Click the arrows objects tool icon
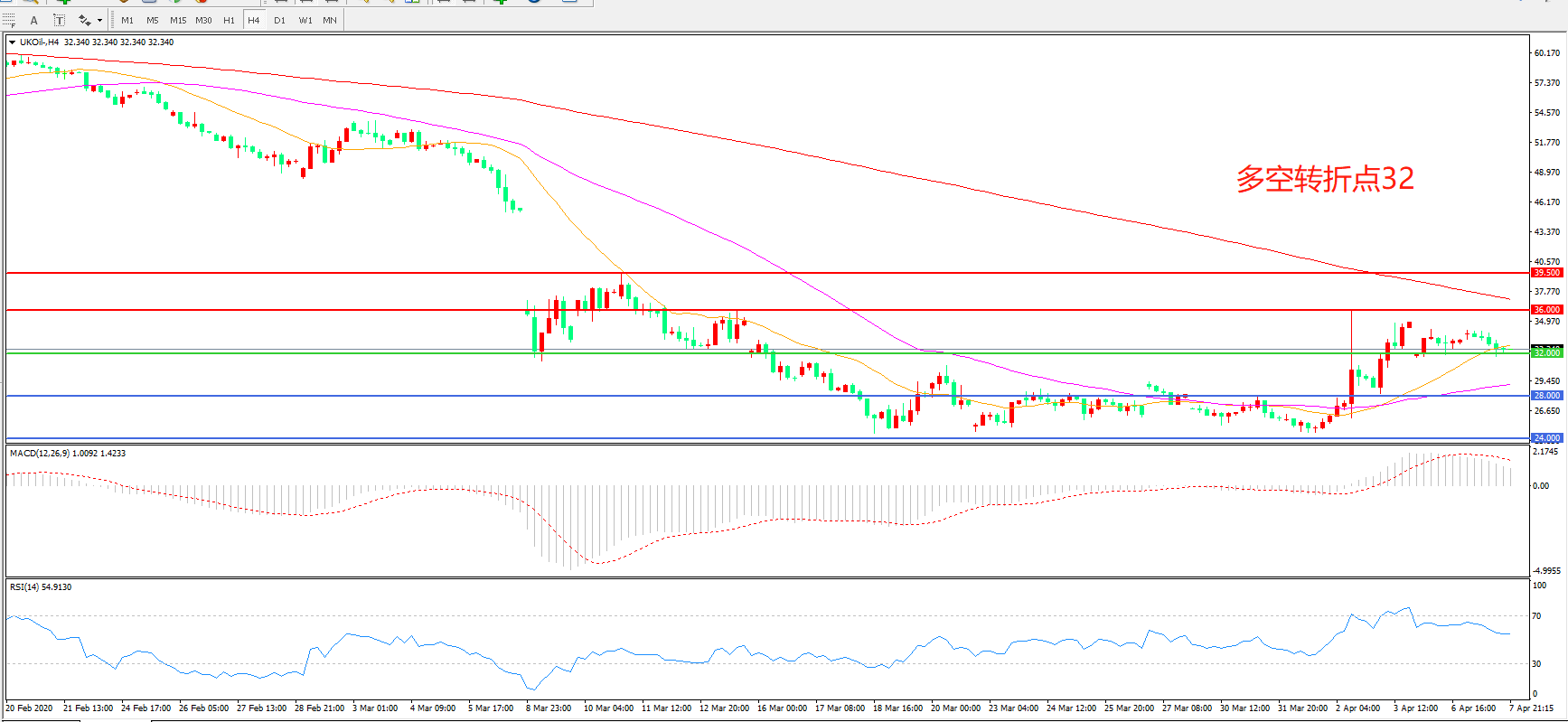This screenshot has width=1568, height=722. click(x=84, y=20)
